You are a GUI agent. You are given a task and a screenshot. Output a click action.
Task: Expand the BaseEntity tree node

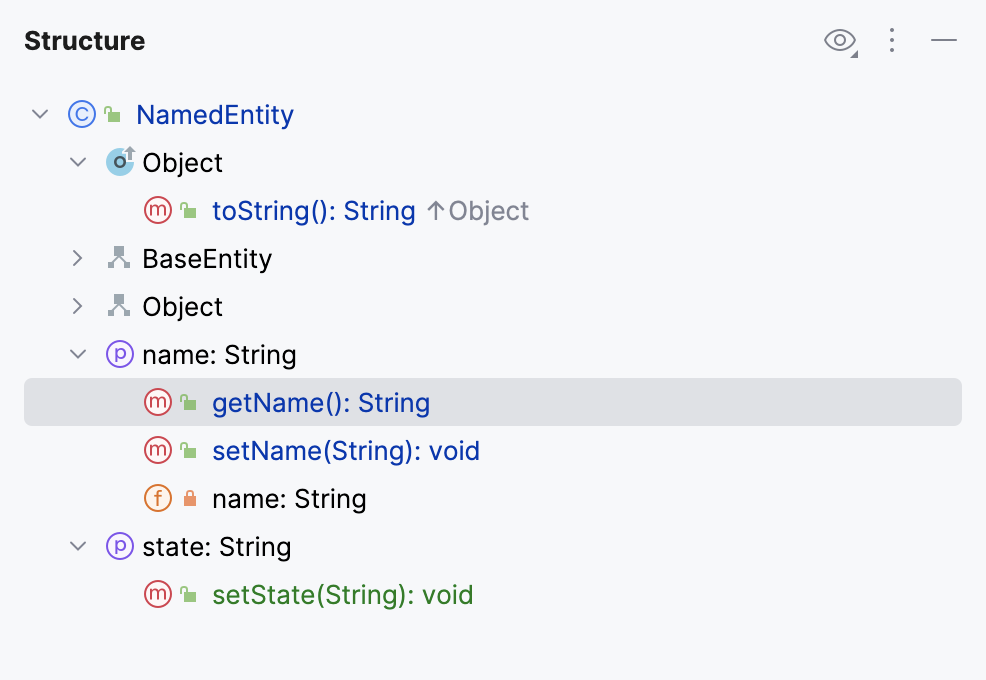(x=77, y=258)
